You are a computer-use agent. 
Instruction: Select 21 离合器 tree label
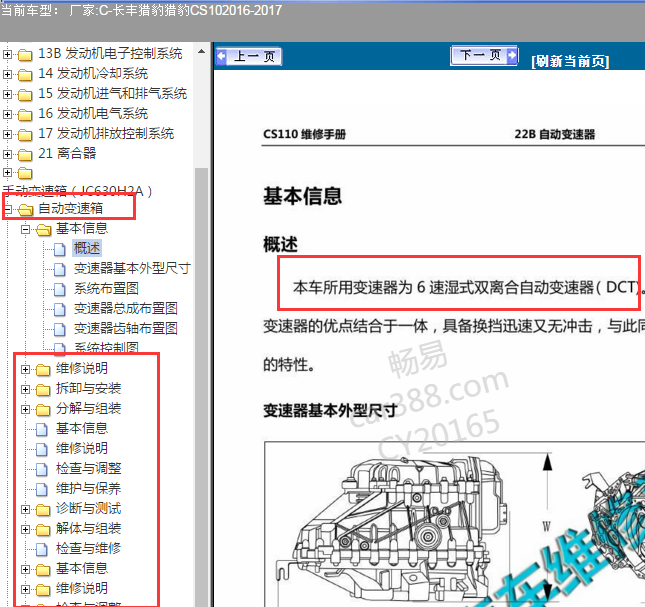(67, 153)
